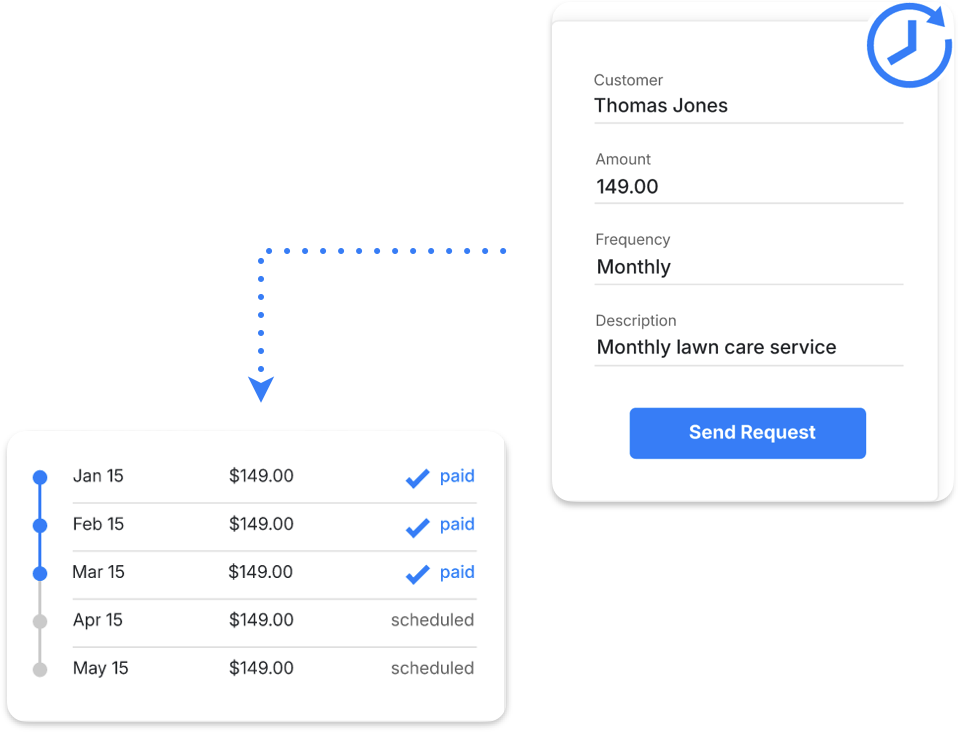Image resolution: width=960 pixels, height=732 pixels.
Task: Click the blue down arrowhead
Action: click(261, 388)
